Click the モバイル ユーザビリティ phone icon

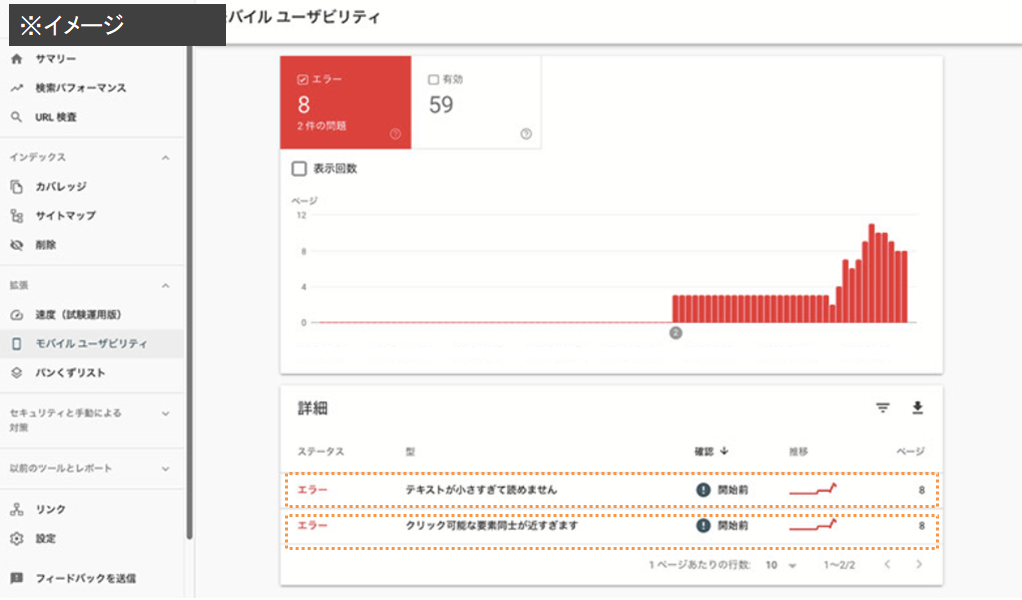(17, 343)
